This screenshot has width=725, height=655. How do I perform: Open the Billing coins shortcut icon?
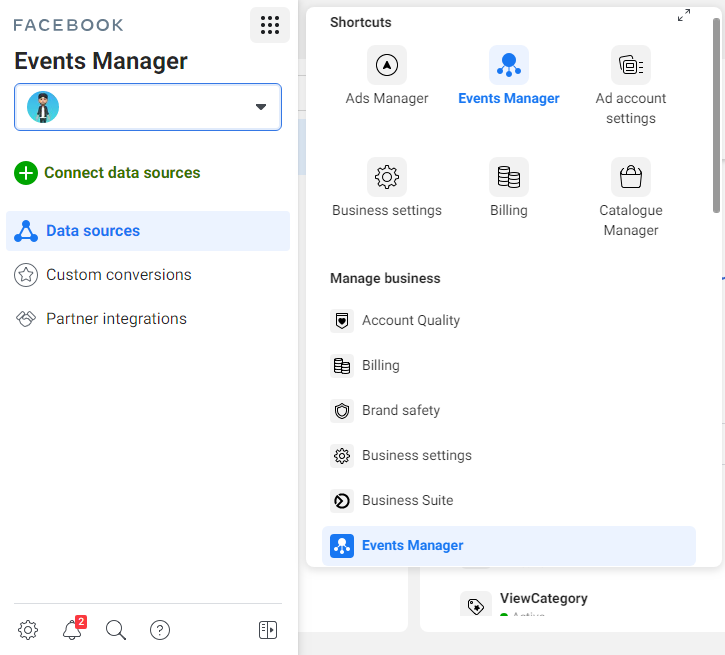tap(509, 177)
